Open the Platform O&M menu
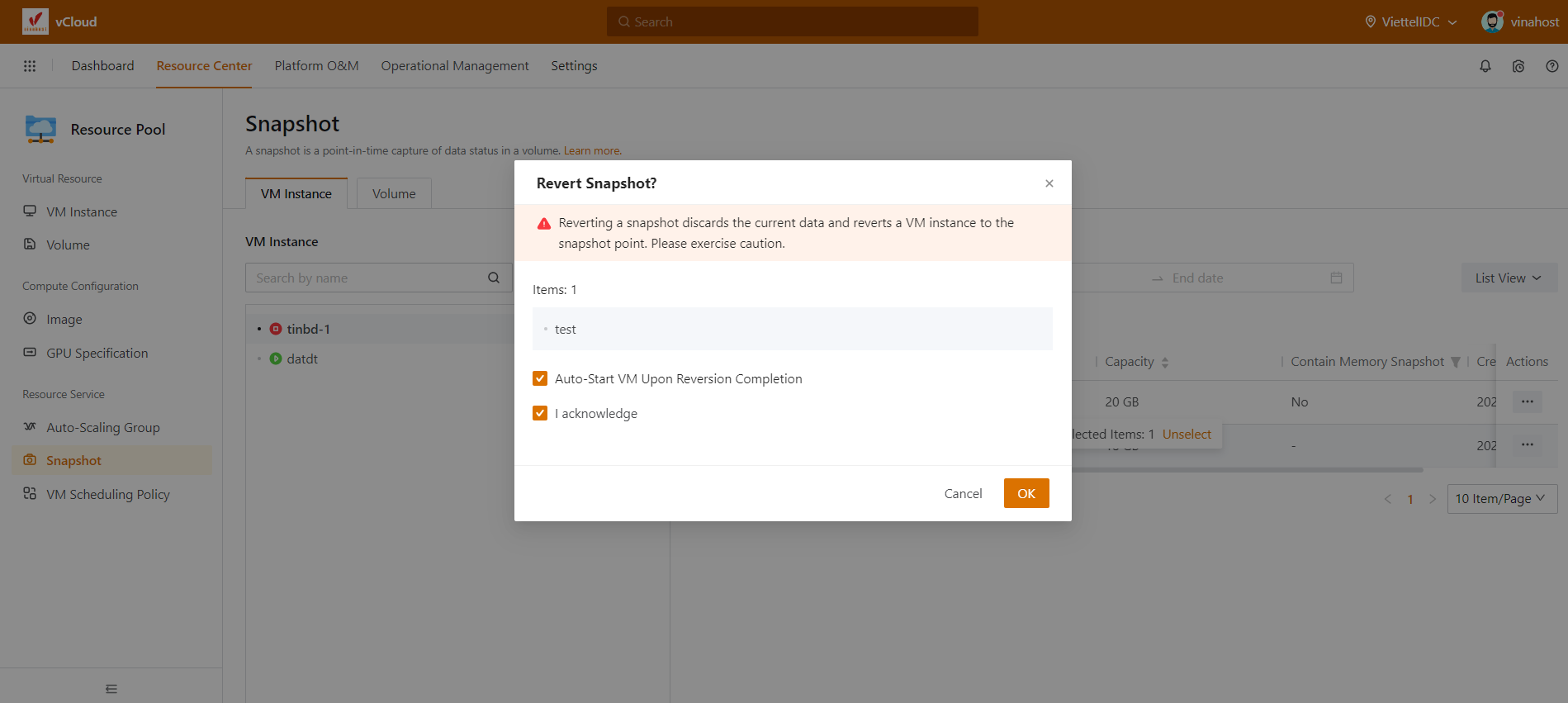 pyautogui.click(x=316, y=66)
